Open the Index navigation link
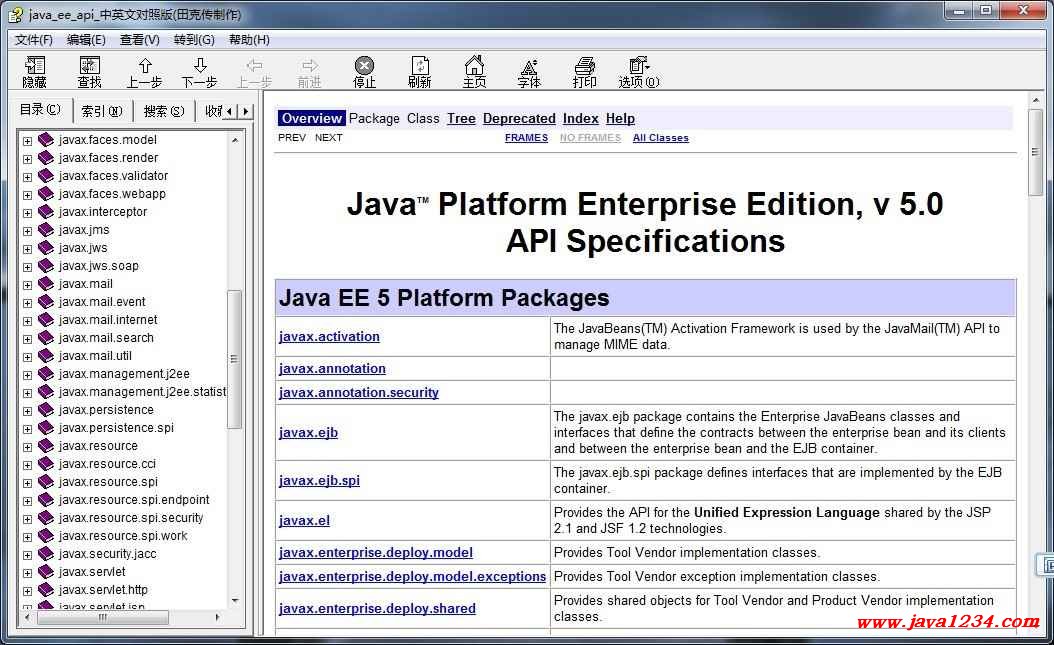 click(581, 118)
